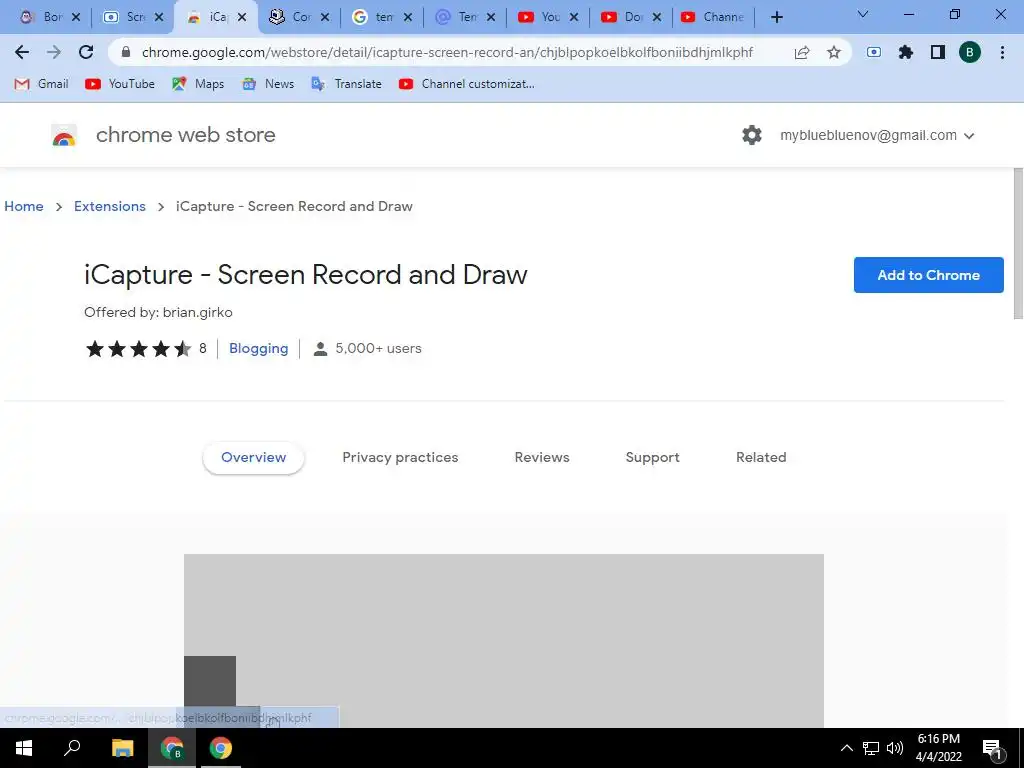Switch to the Reviews tab

coord(542,457)
